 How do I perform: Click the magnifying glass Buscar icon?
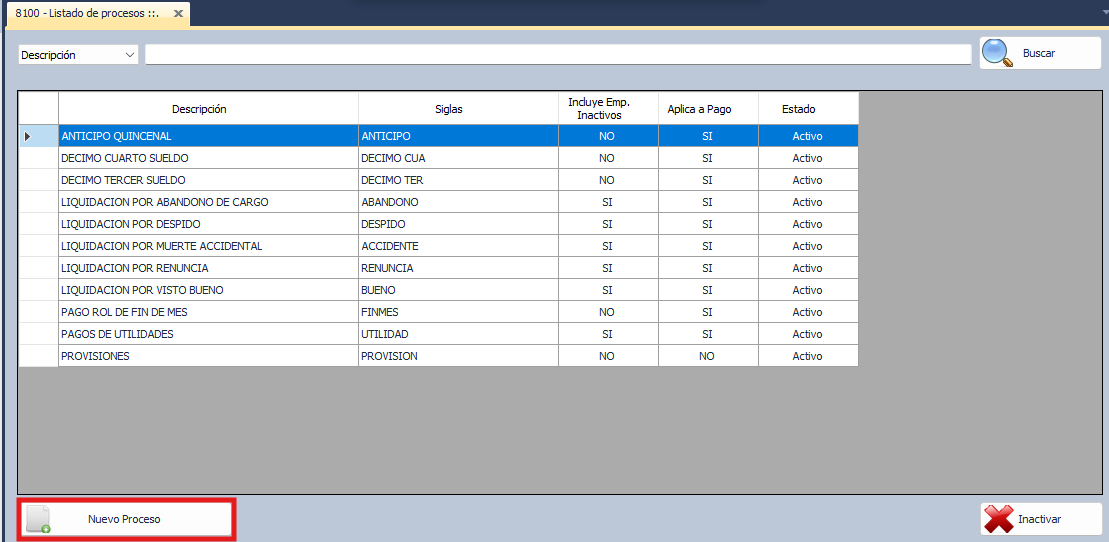coord(998,53)
